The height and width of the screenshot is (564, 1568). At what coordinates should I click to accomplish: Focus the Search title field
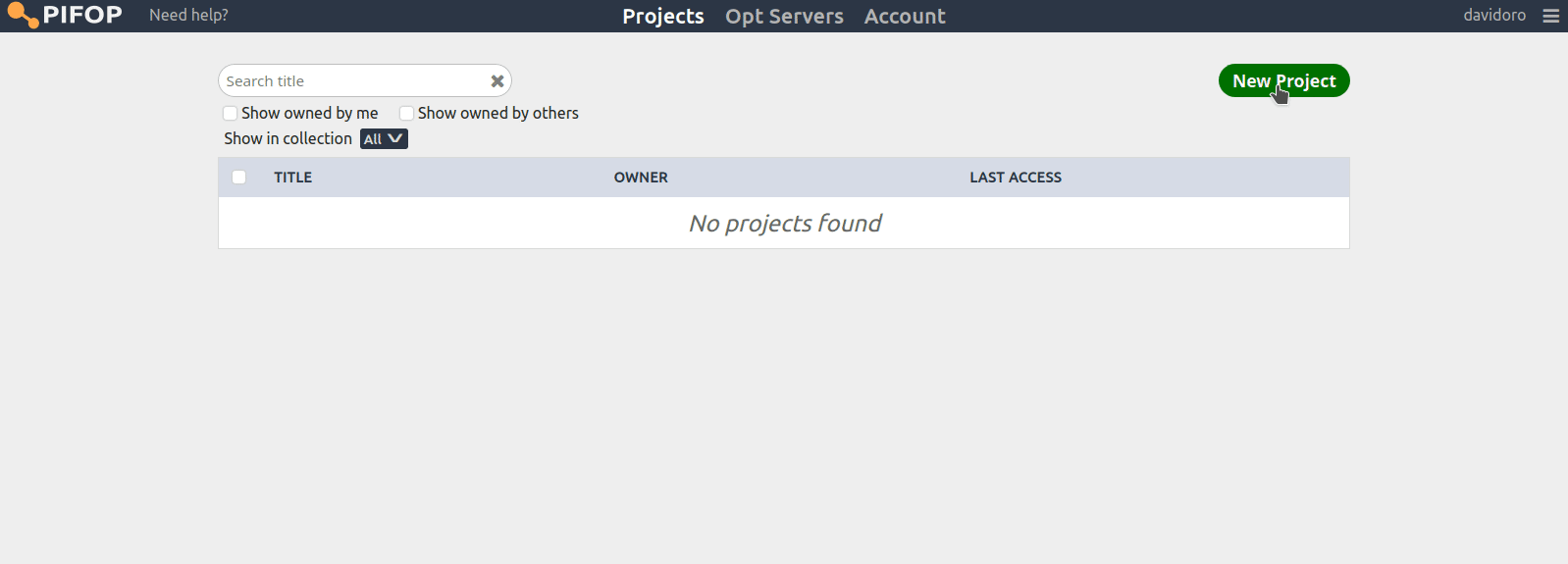[x=353, y=80]
